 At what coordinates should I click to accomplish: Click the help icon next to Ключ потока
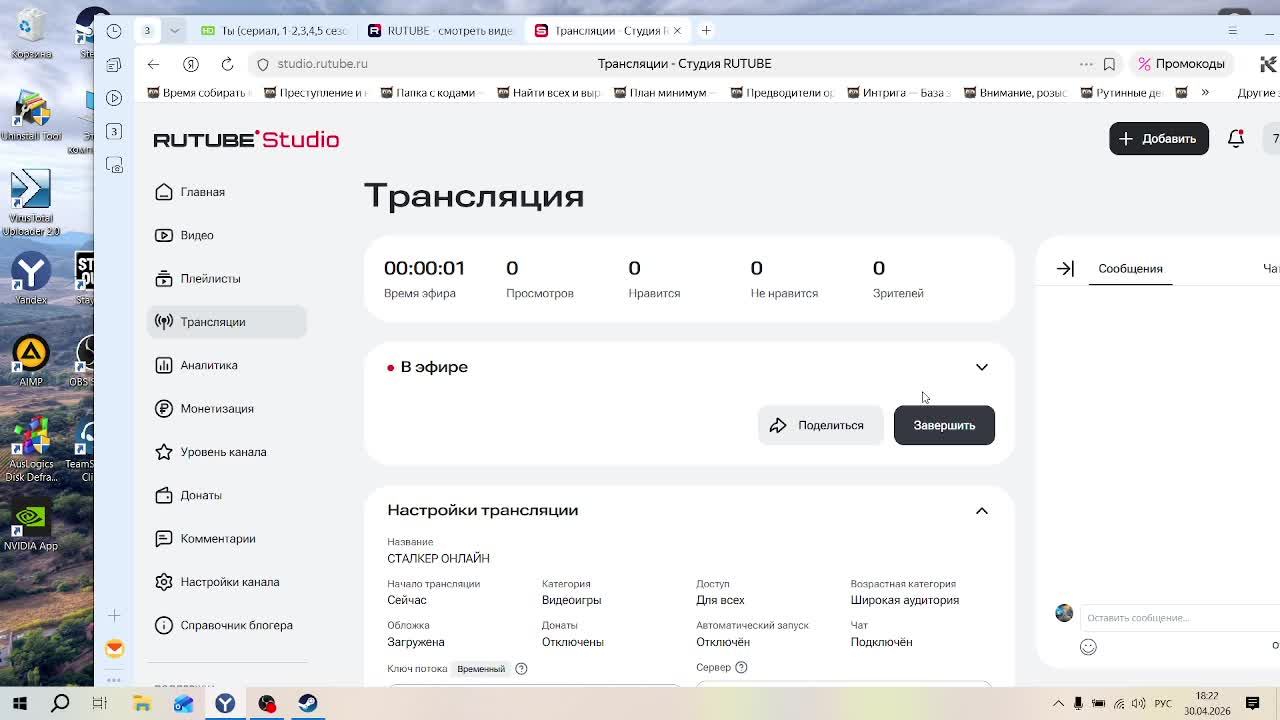coord(521,668)
